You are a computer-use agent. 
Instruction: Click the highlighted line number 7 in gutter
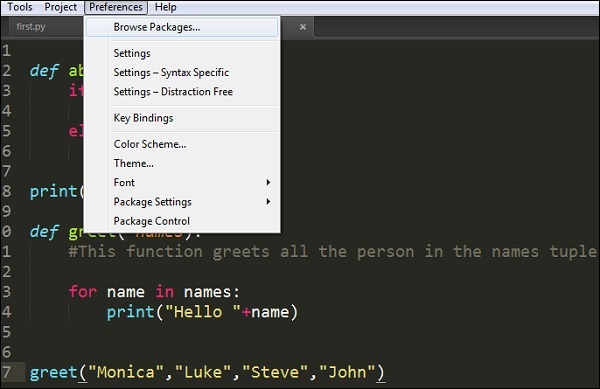pyautogui.click(x=7, y=372)
